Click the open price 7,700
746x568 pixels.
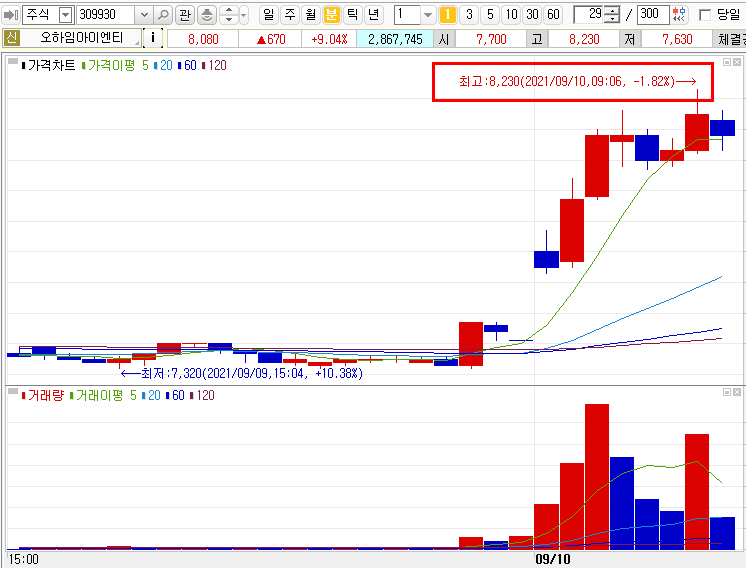[x=491, y=39]
